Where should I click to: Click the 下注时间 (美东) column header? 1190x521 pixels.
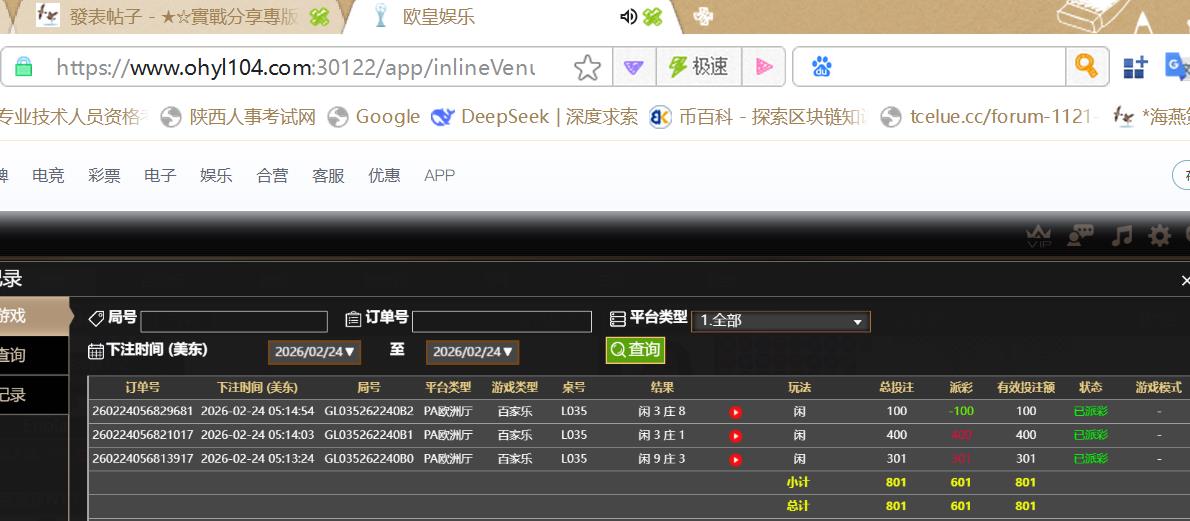tap(257, 387)
